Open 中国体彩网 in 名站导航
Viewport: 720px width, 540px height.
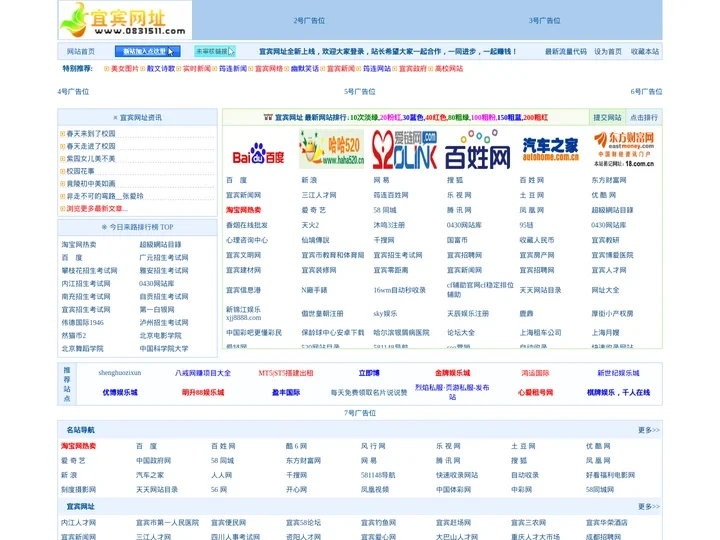pyautogui.click(x=453, y=490)
